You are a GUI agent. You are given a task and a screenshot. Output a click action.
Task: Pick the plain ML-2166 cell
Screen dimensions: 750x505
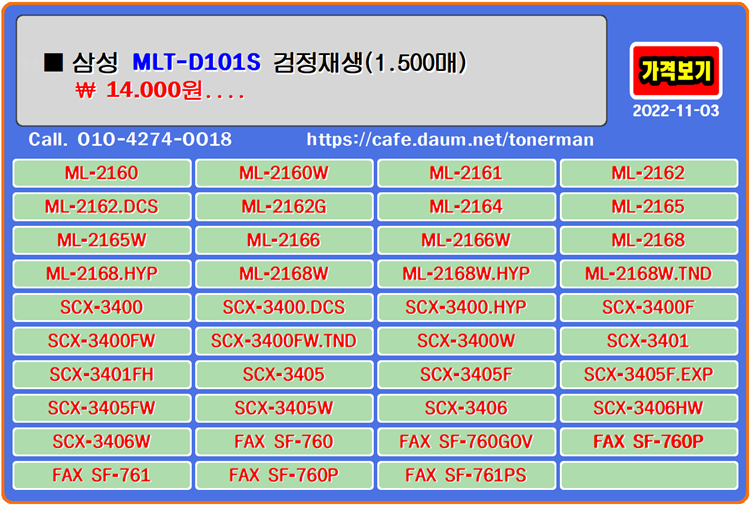[x=284, y=240]
